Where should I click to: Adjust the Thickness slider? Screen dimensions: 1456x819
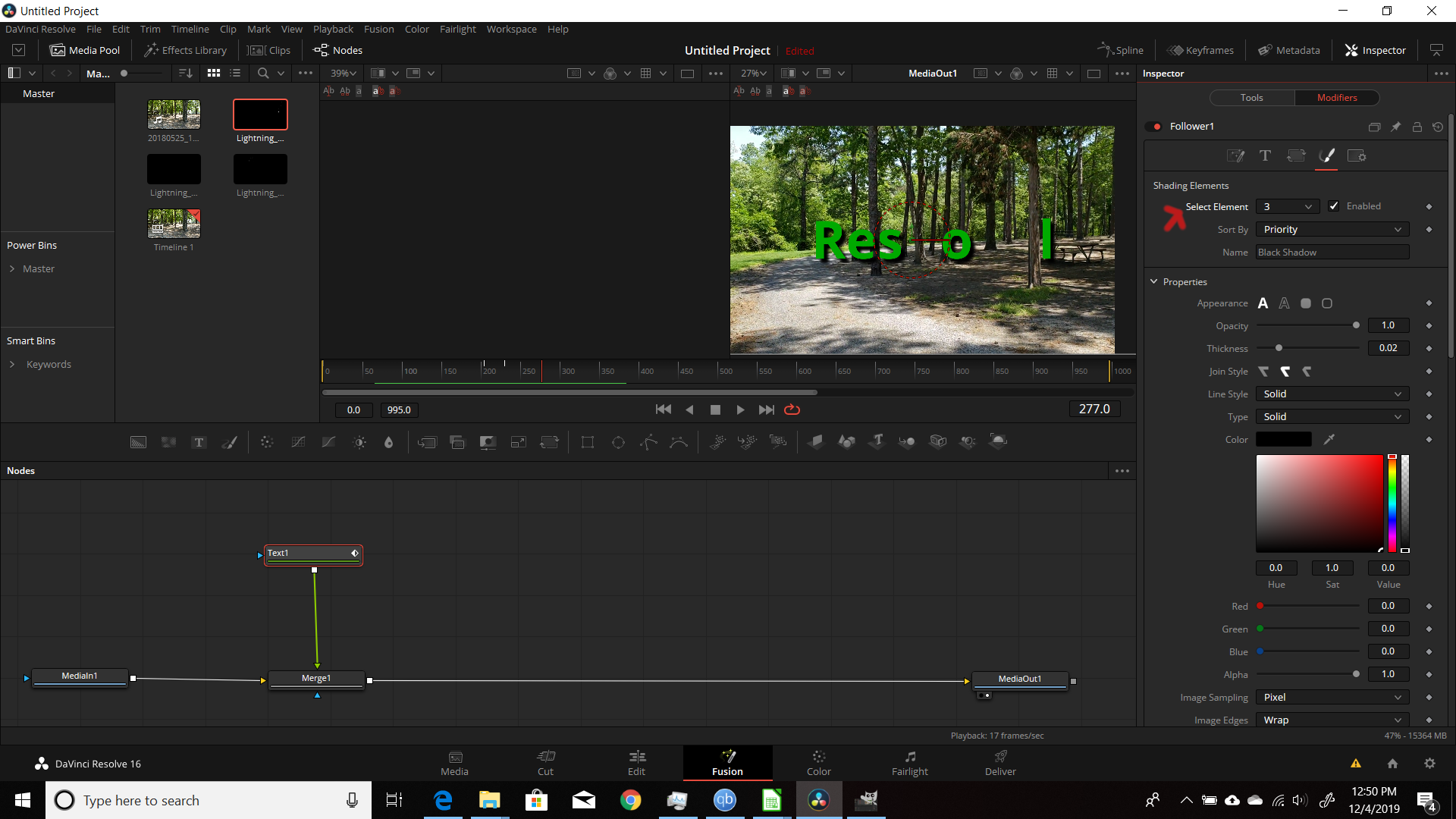[x=1308, y=348]
